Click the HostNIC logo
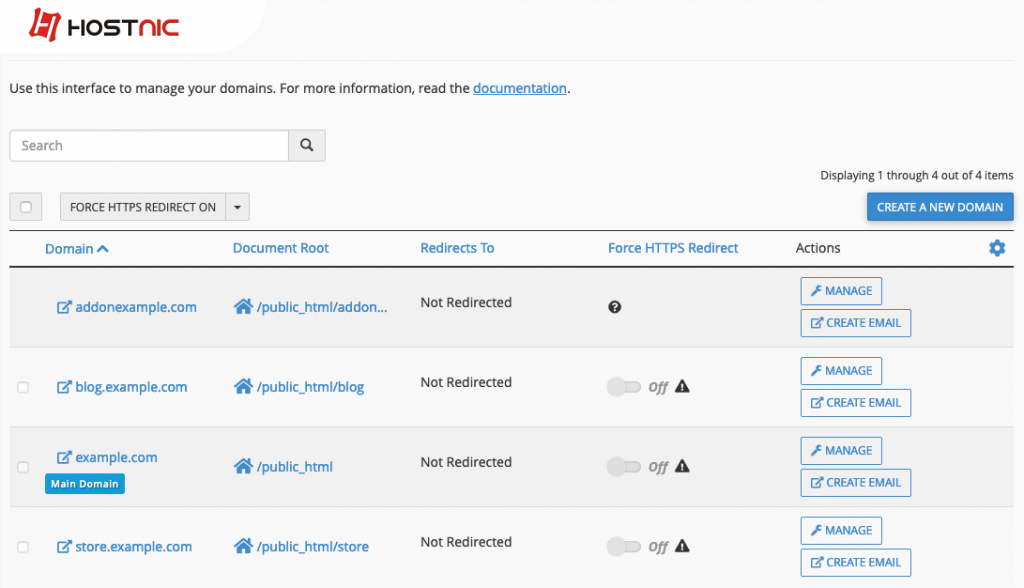Screen dimensions: 1024x588 tap(104, 25)
